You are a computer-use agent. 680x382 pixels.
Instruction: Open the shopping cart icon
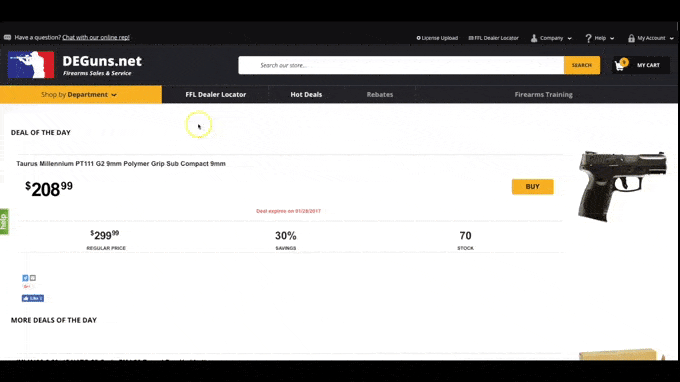[621, 65]
